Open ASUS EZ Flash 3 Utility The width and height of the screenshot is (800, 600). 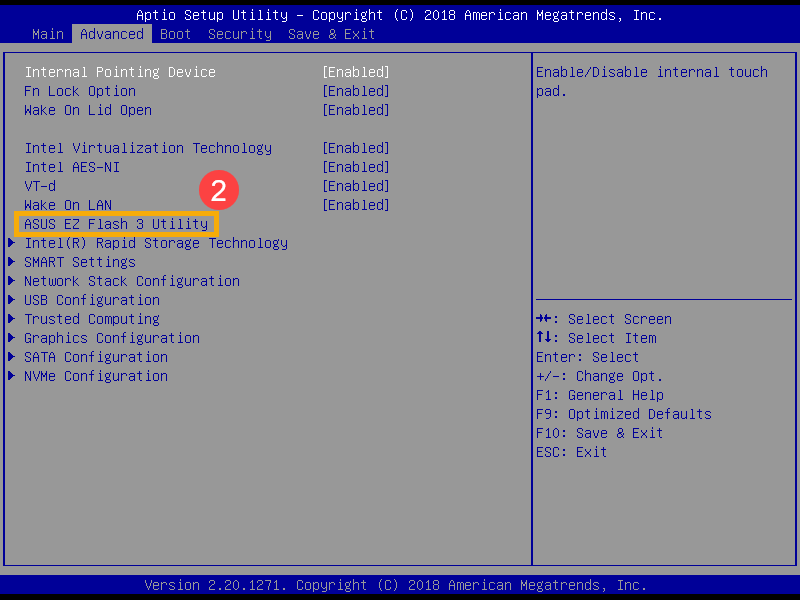point(116,224)
